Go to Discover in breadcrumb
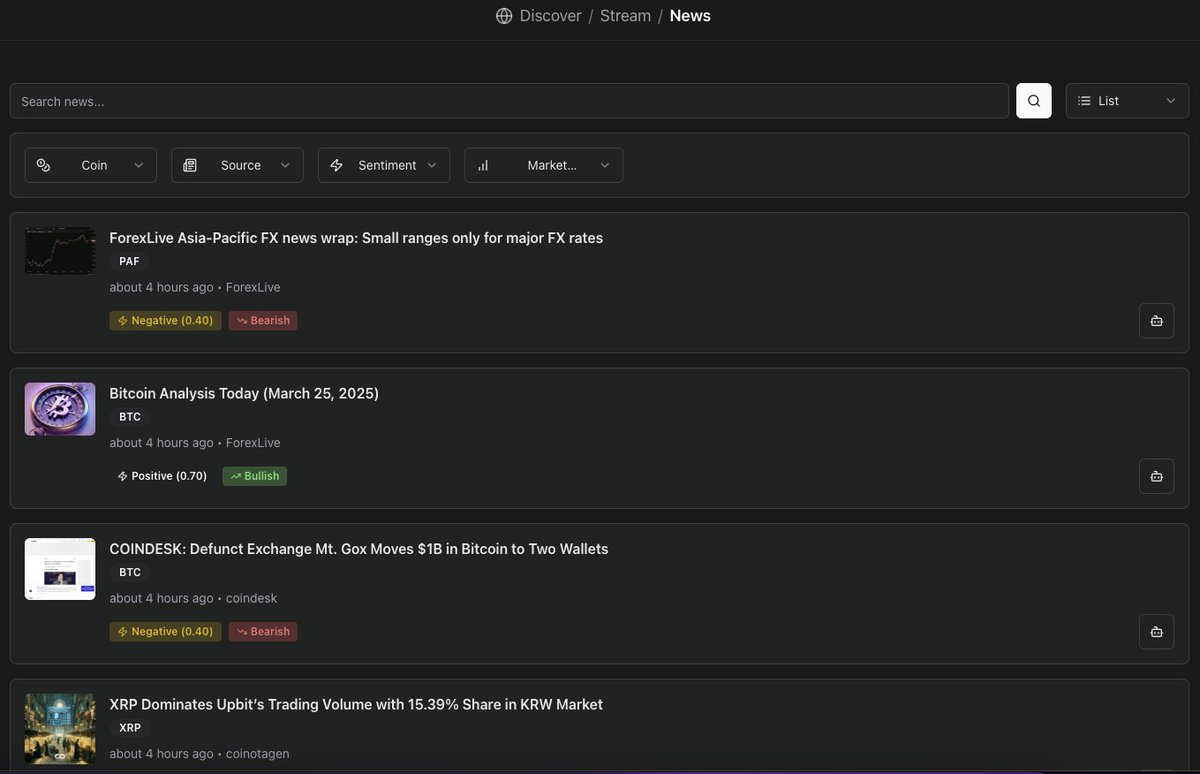Screen dimensions: 1200x774 coord(550,16)
